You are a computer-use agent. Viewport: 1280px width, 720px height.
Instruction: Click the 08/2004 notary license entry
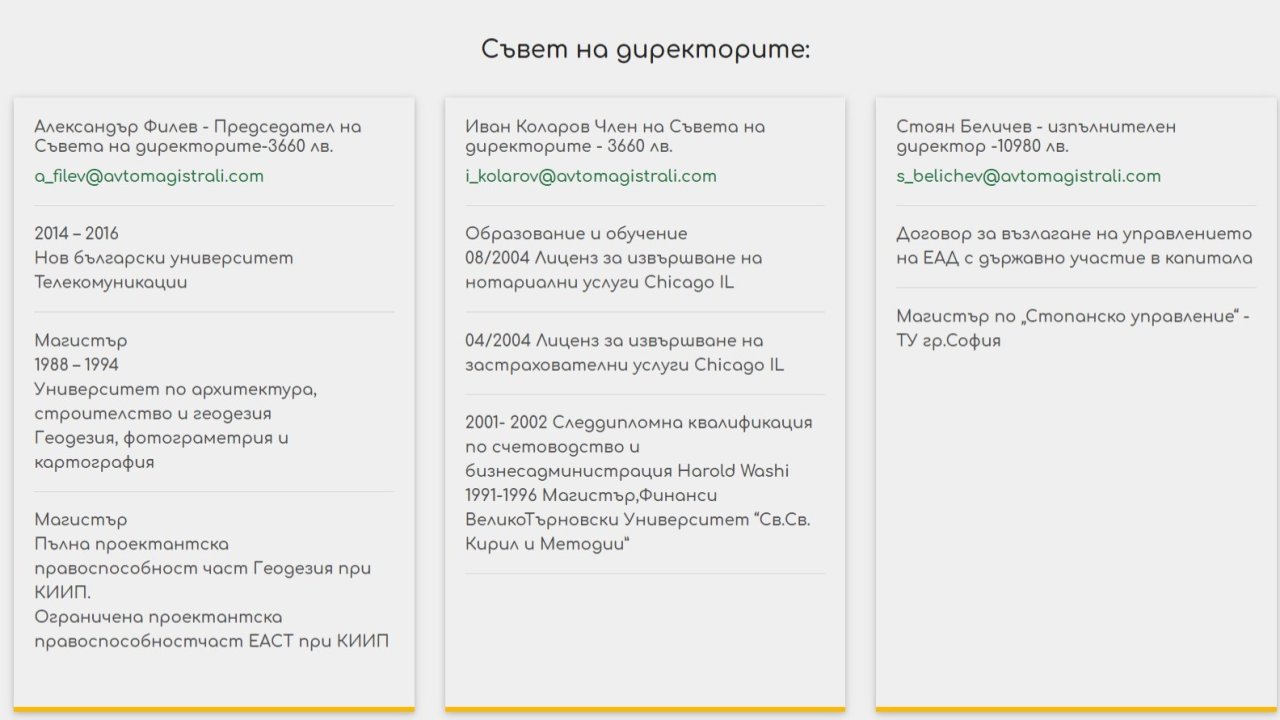613,270
